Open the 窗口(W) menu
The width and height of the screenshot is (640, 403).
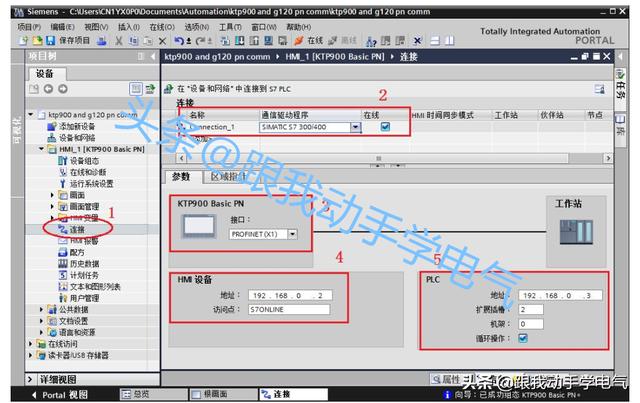click(x=264, y=27)
